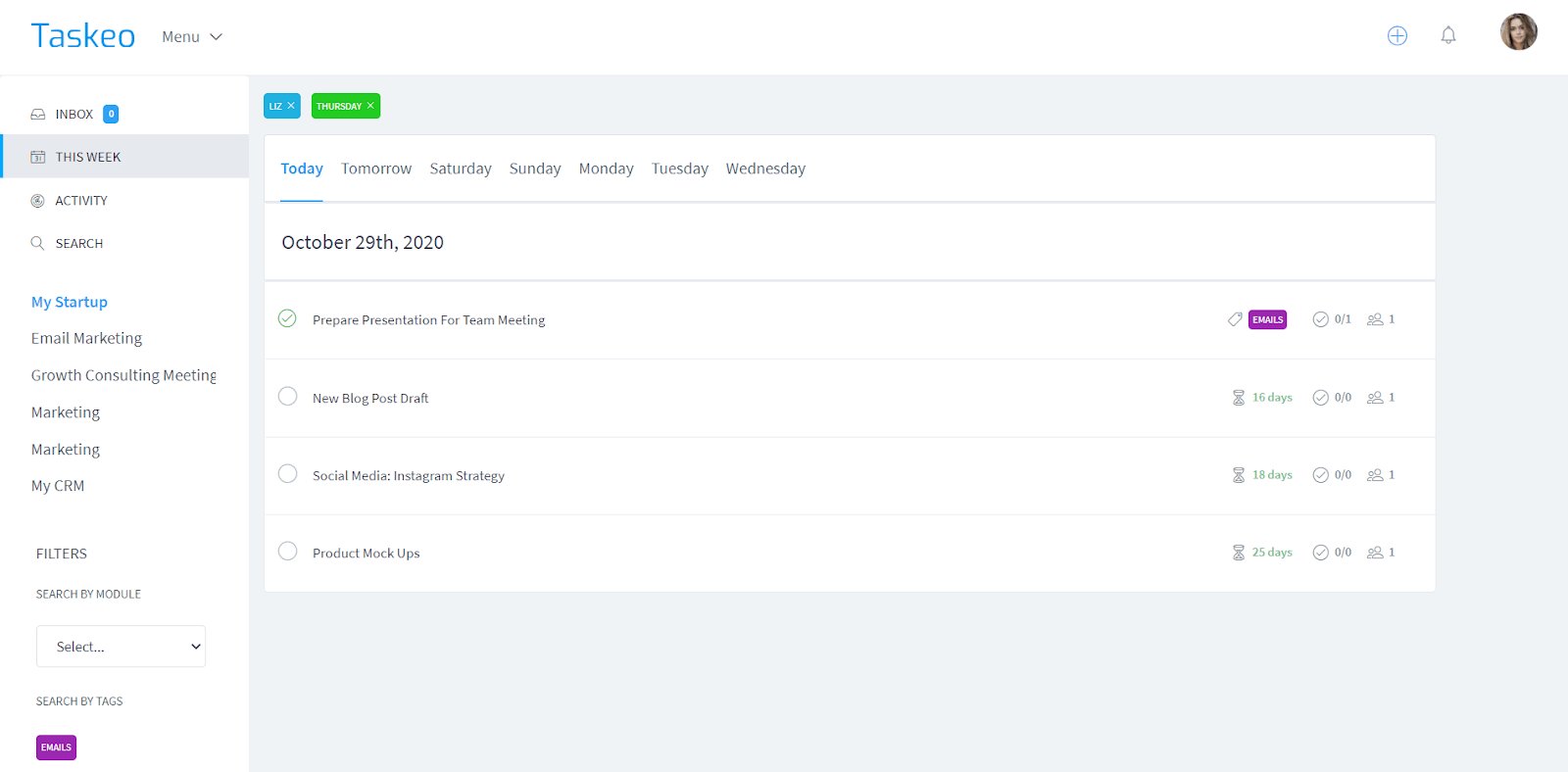Screen dimensions: 1568x772
Task: Open the Email Marketing project link
Action: click(x=86, y=339)
